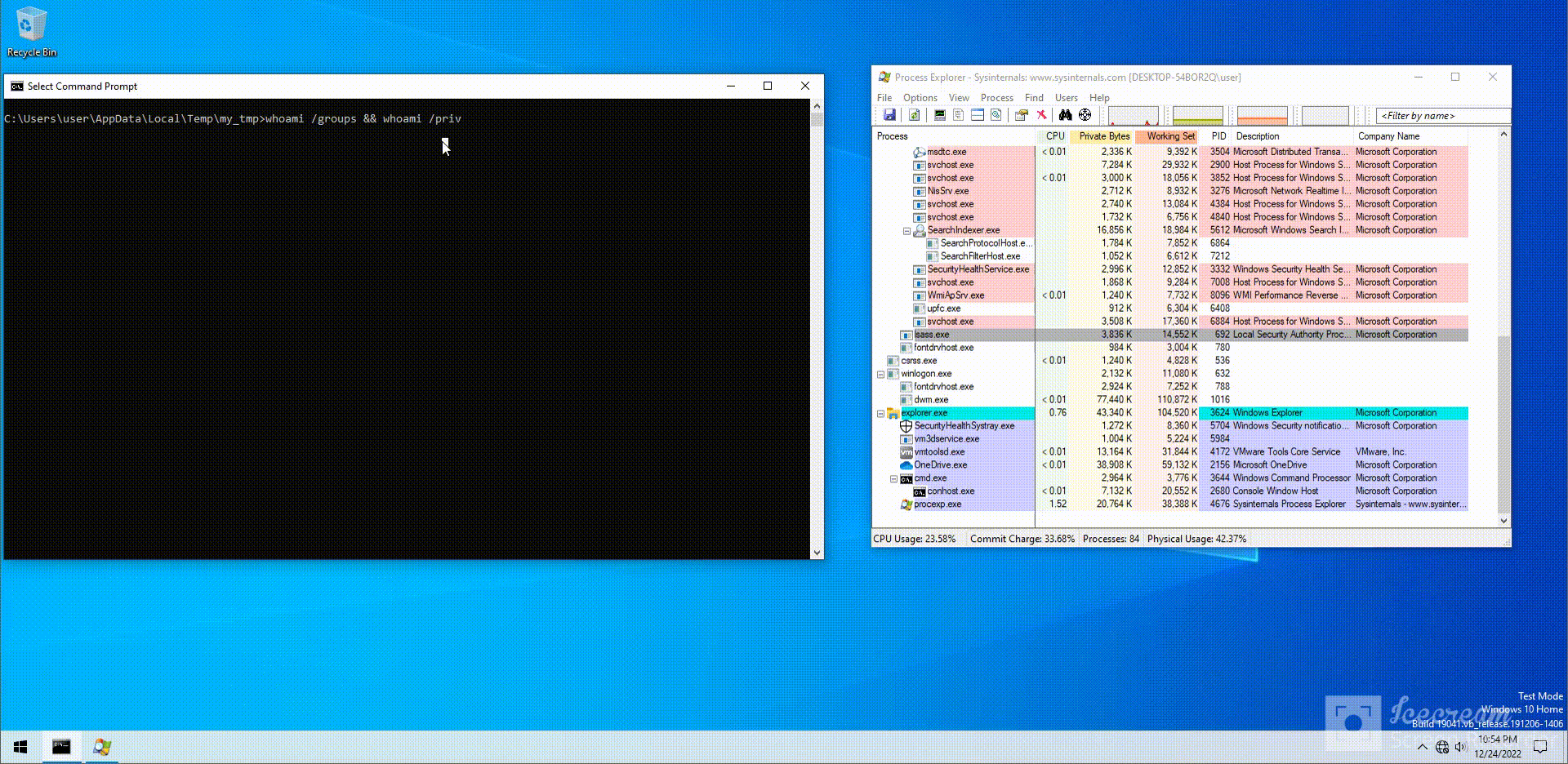Open the Process menu
Image resolution: width=1568 pixels, height=764 pixels.
tap(996, 98)
